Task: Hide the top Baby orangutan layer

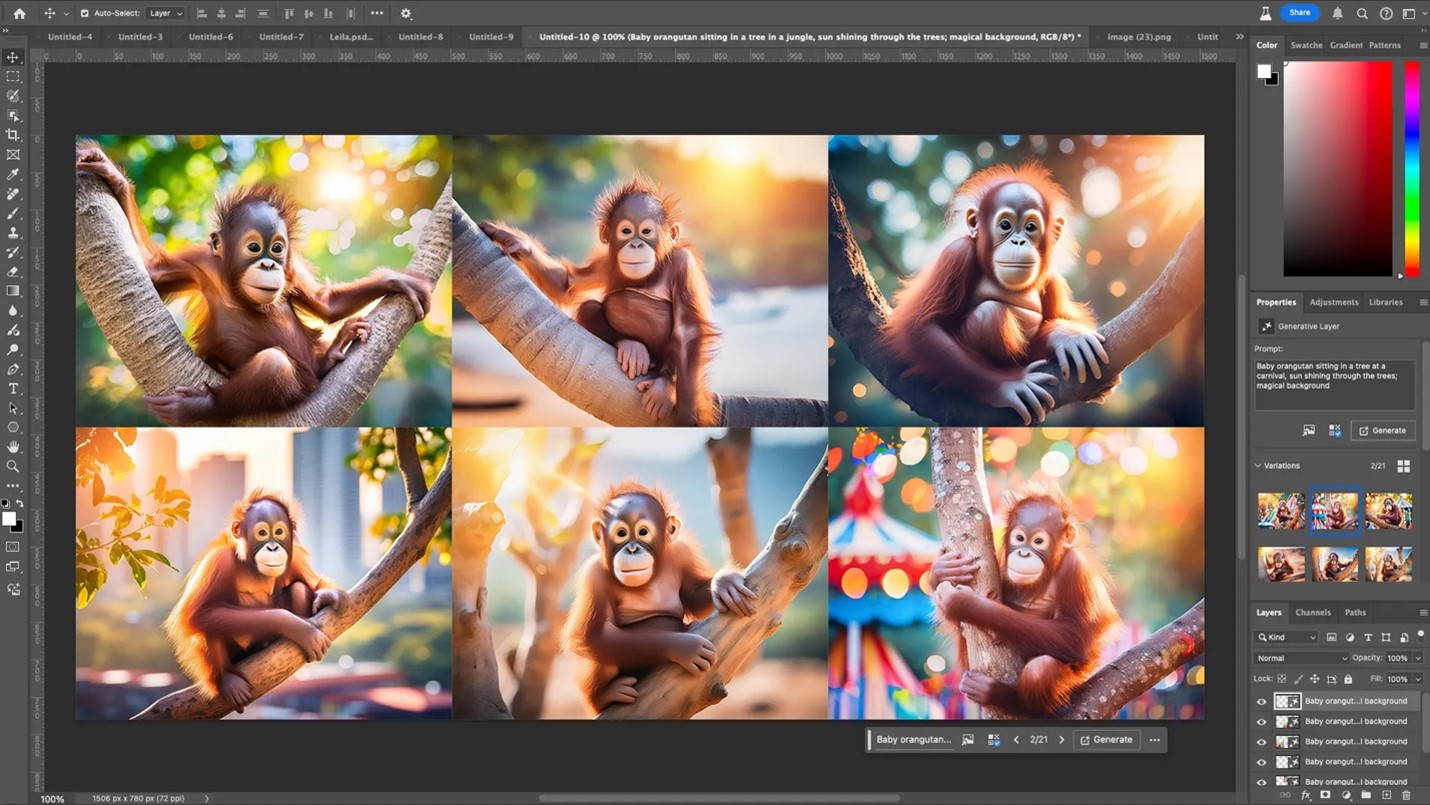Action: (x=1261, y=701)
